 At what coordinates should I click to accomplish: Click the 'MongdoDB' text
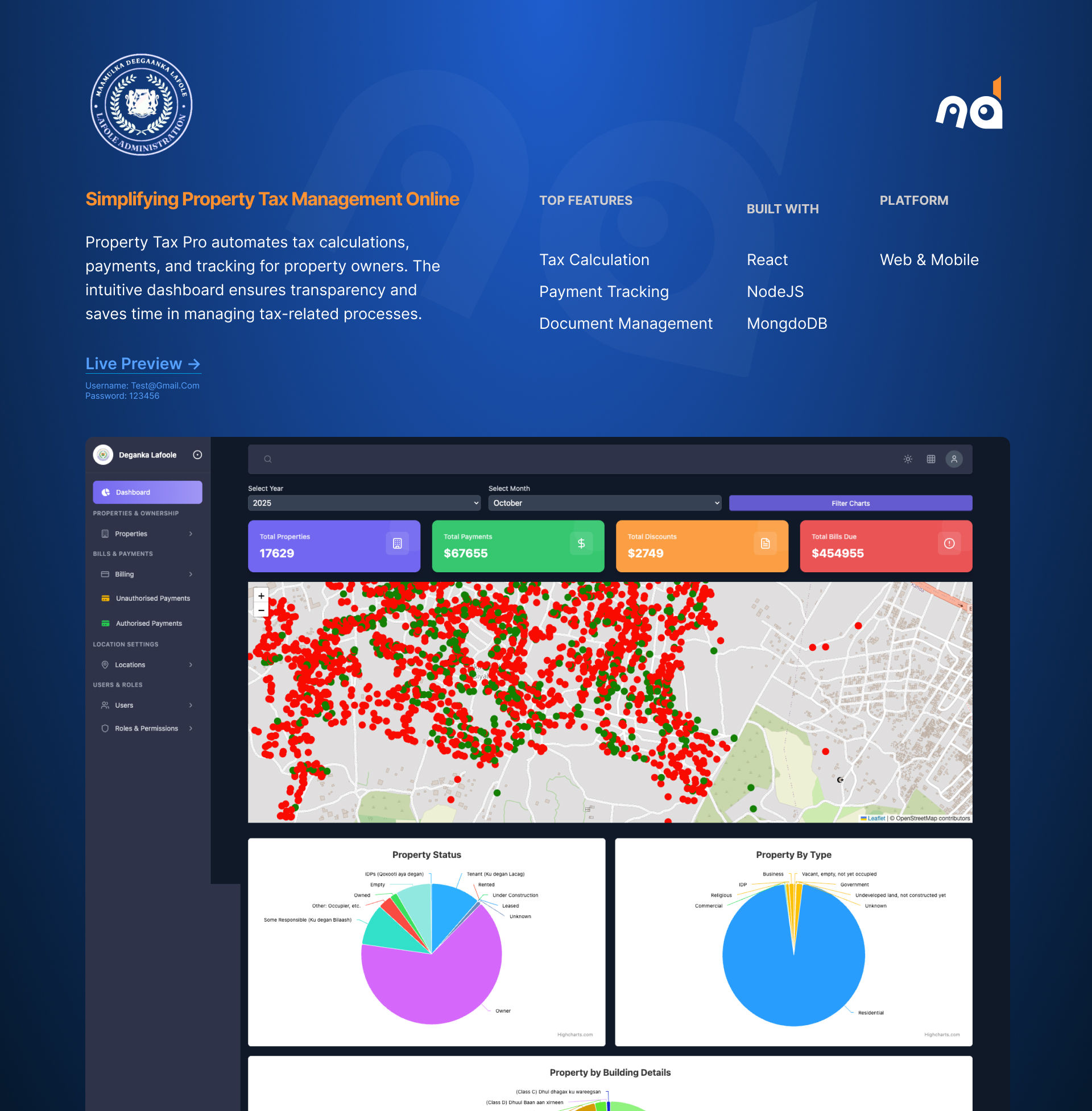tap(788, 324)
